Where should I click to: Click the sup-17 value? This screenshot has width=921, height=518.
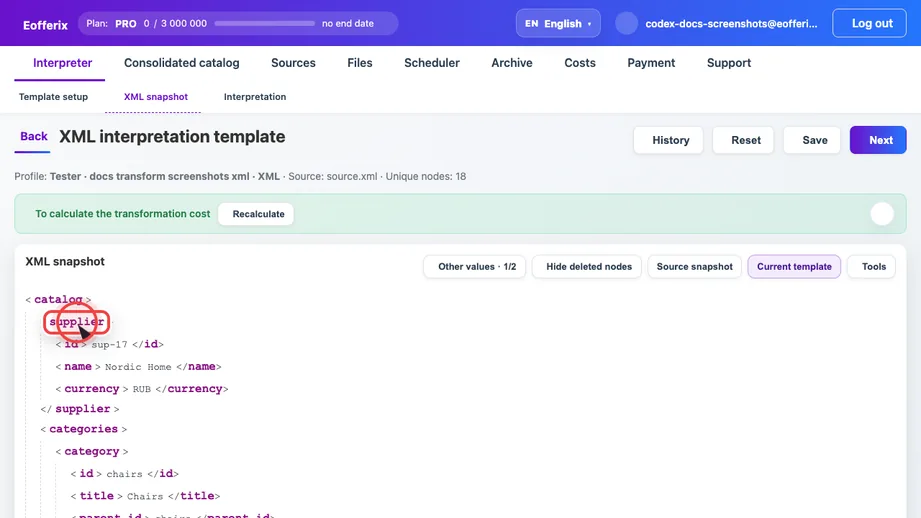pos(109,345)
